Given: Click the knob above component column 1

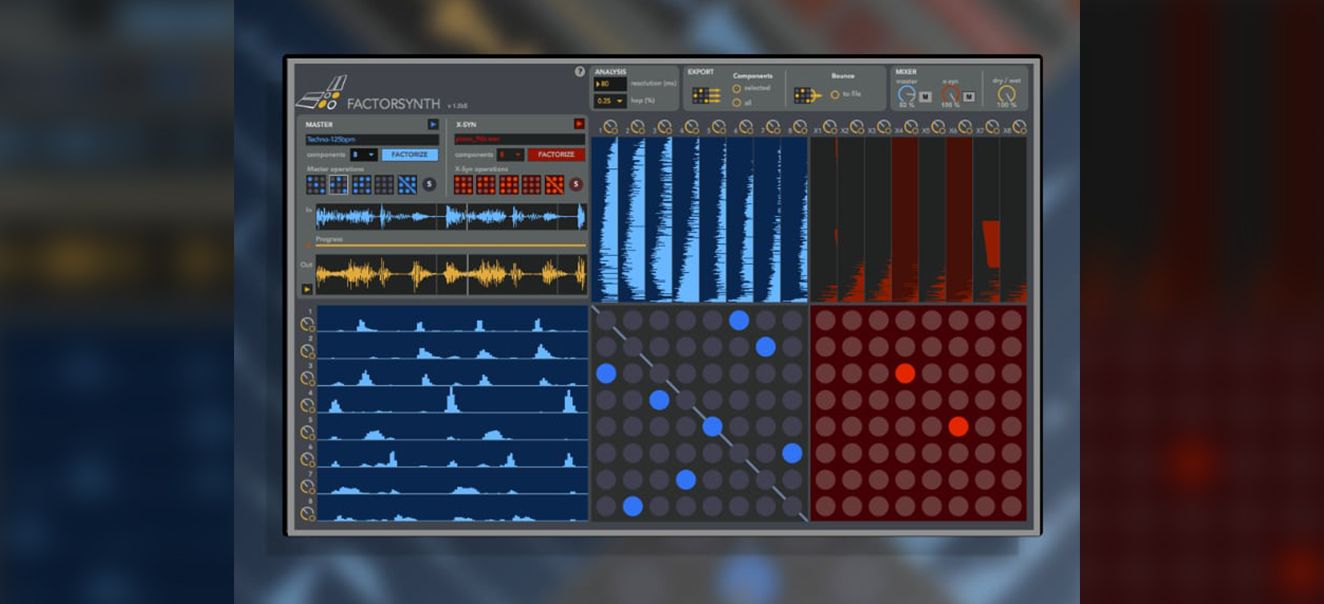Looking at the screenshot, I should tap(611, 127).
